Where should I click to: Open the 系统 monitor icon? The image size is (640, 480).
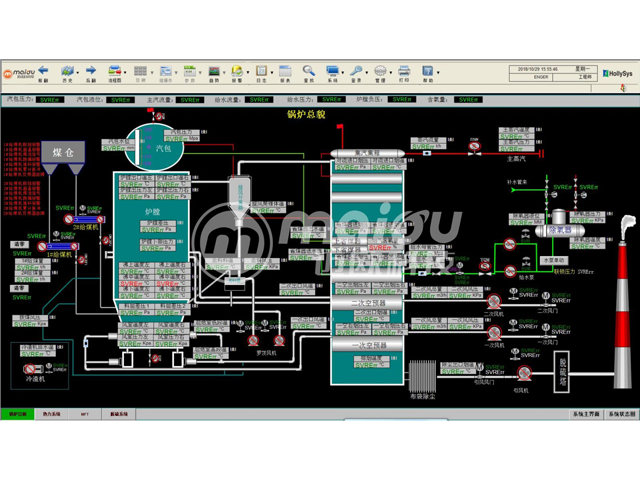pyautogui.click(x=333, y=71)
